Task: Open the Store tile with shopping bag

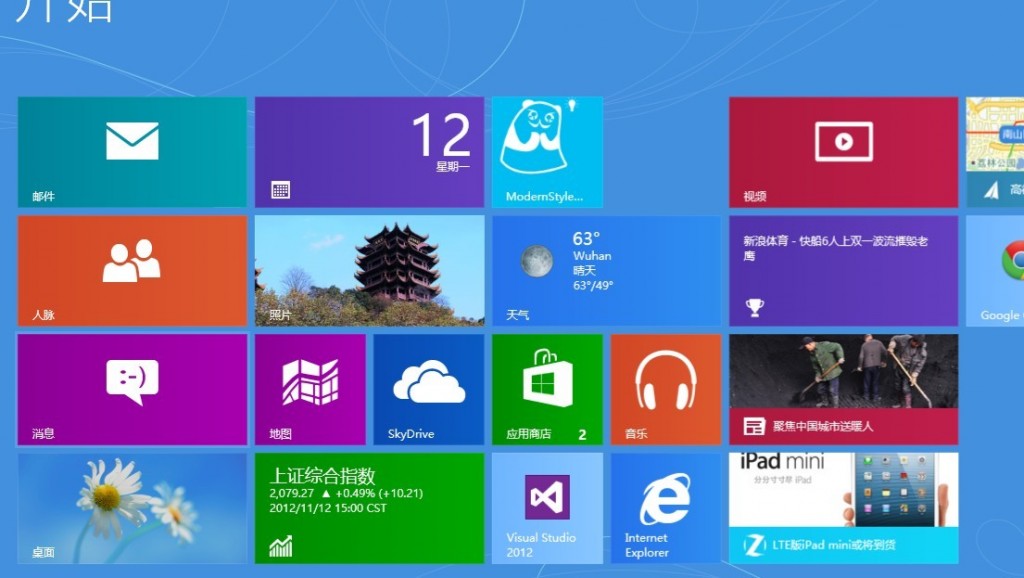Action: tap(547, 389)
